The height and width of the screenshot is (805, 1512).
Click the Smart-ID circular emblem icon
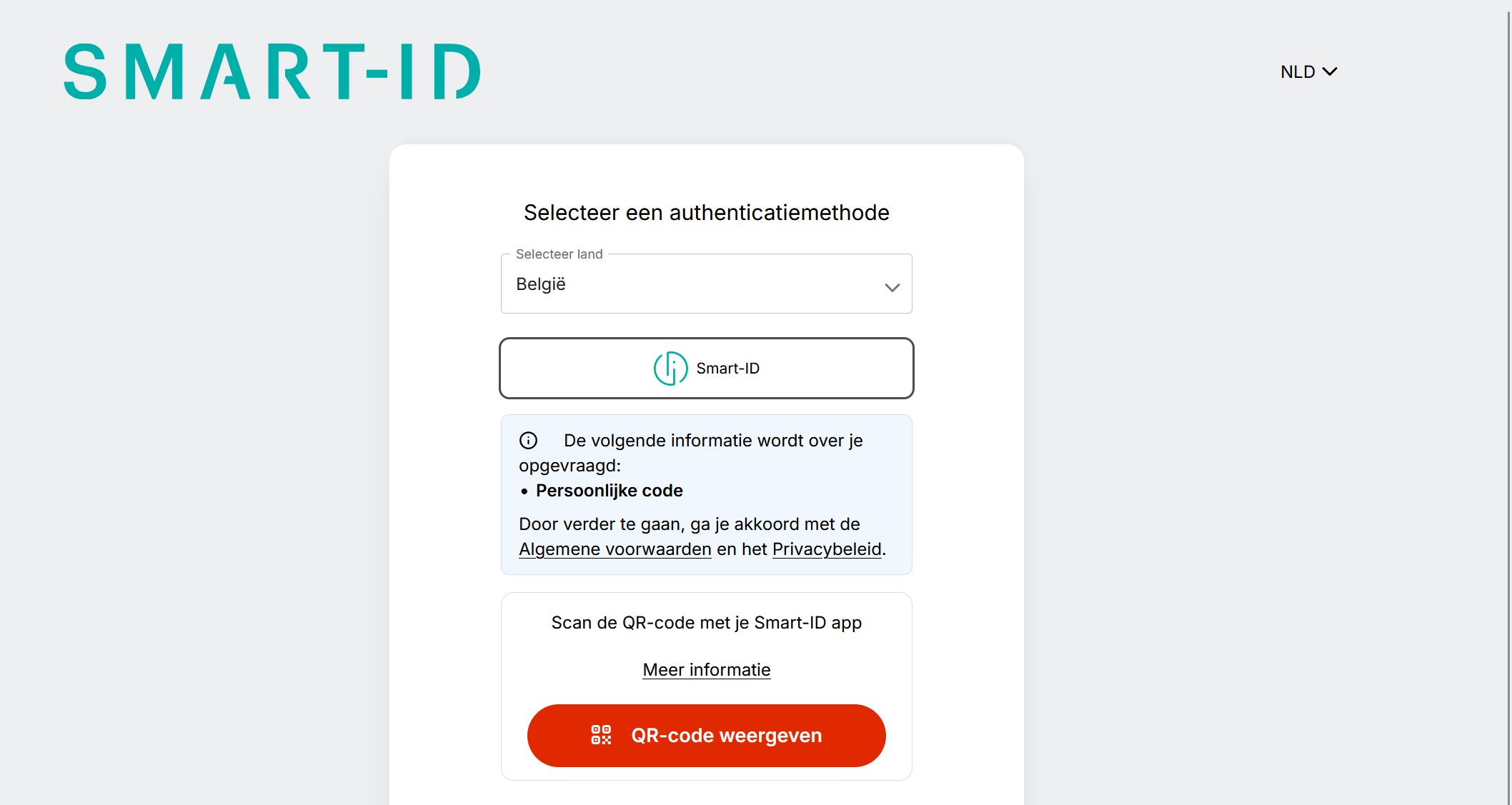(x=670, y=369)
